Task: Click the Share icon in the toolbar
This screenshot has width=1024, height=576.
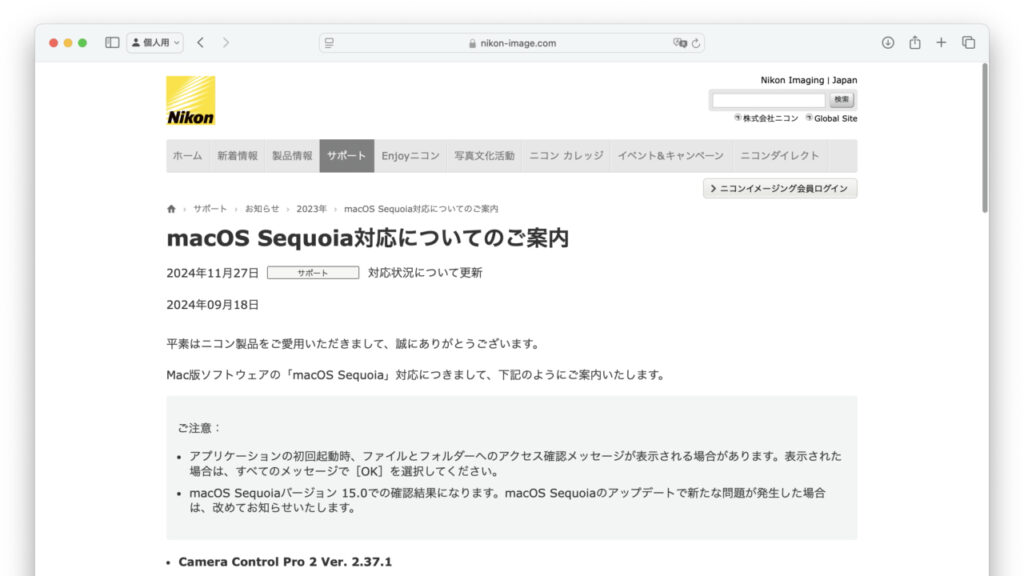Action: (914, 43)
